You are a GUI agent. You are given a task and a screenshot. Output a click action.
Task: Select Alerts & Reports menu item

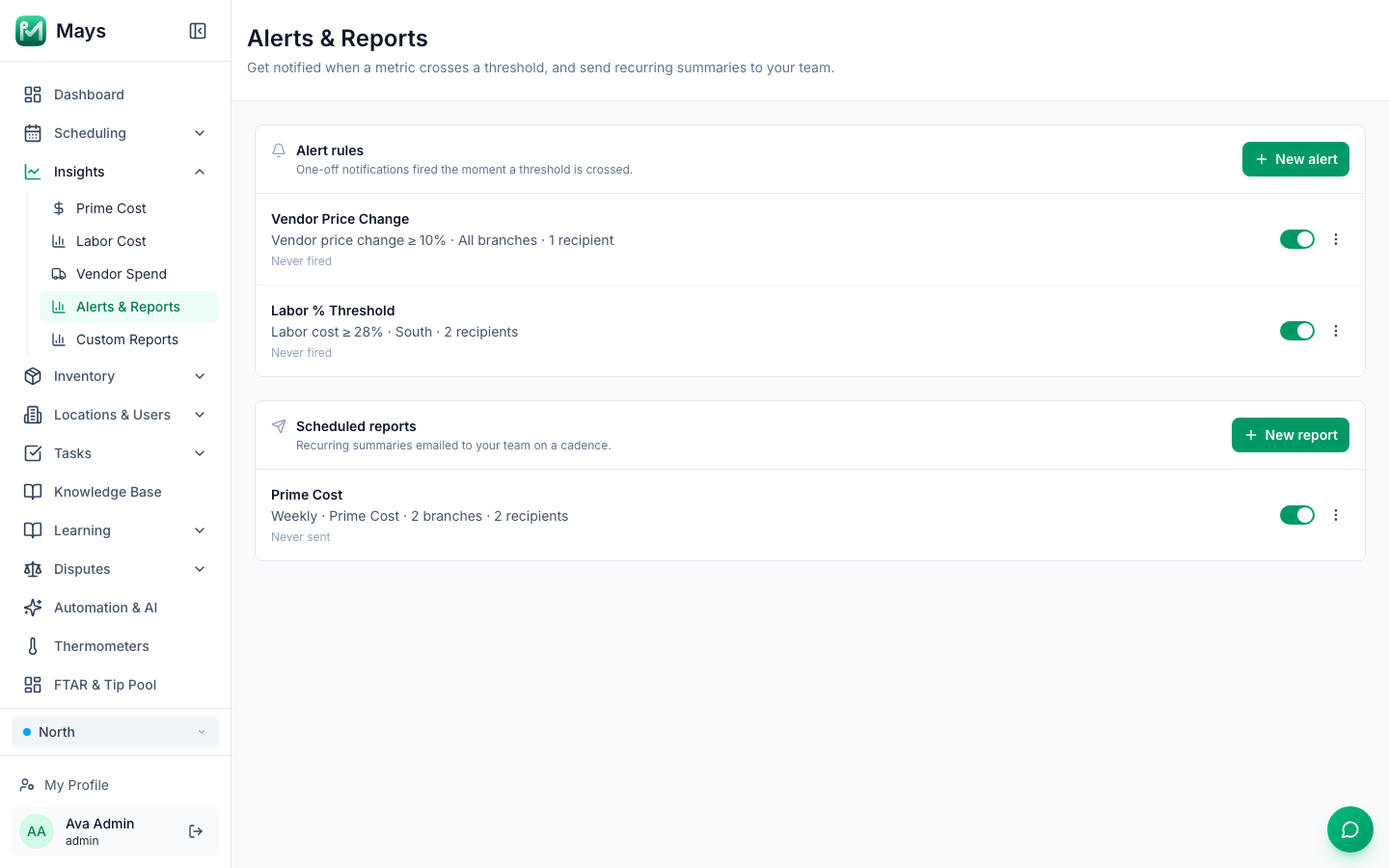(x=129, y=307)
